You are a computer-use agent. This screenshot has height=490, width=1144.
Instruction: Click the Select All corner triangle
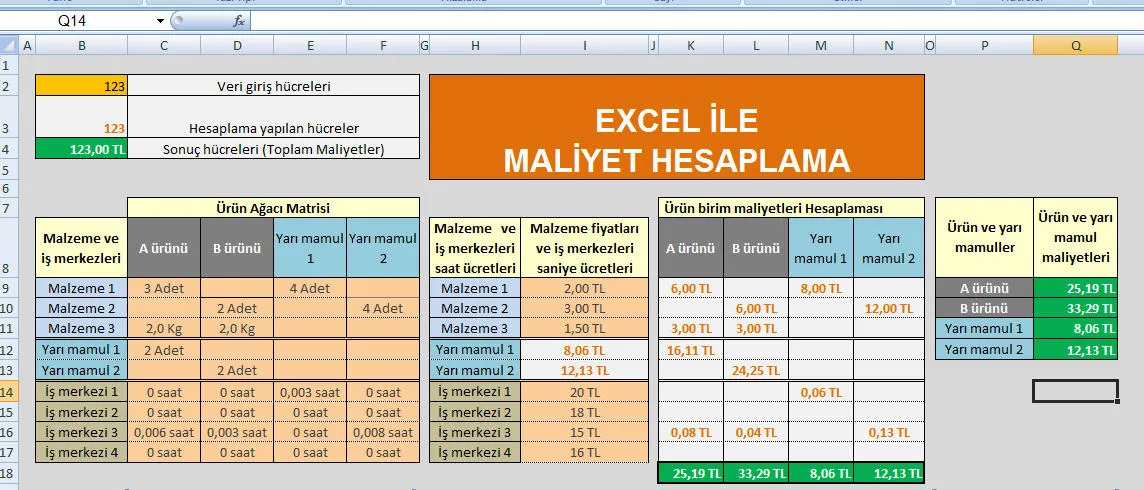pos(9,45)
